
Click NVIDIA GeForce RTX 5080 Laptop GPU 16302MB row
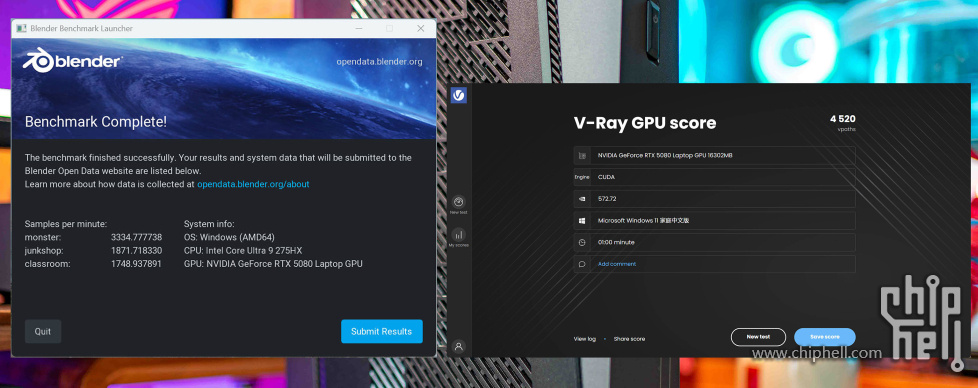[x=715, y=155]
